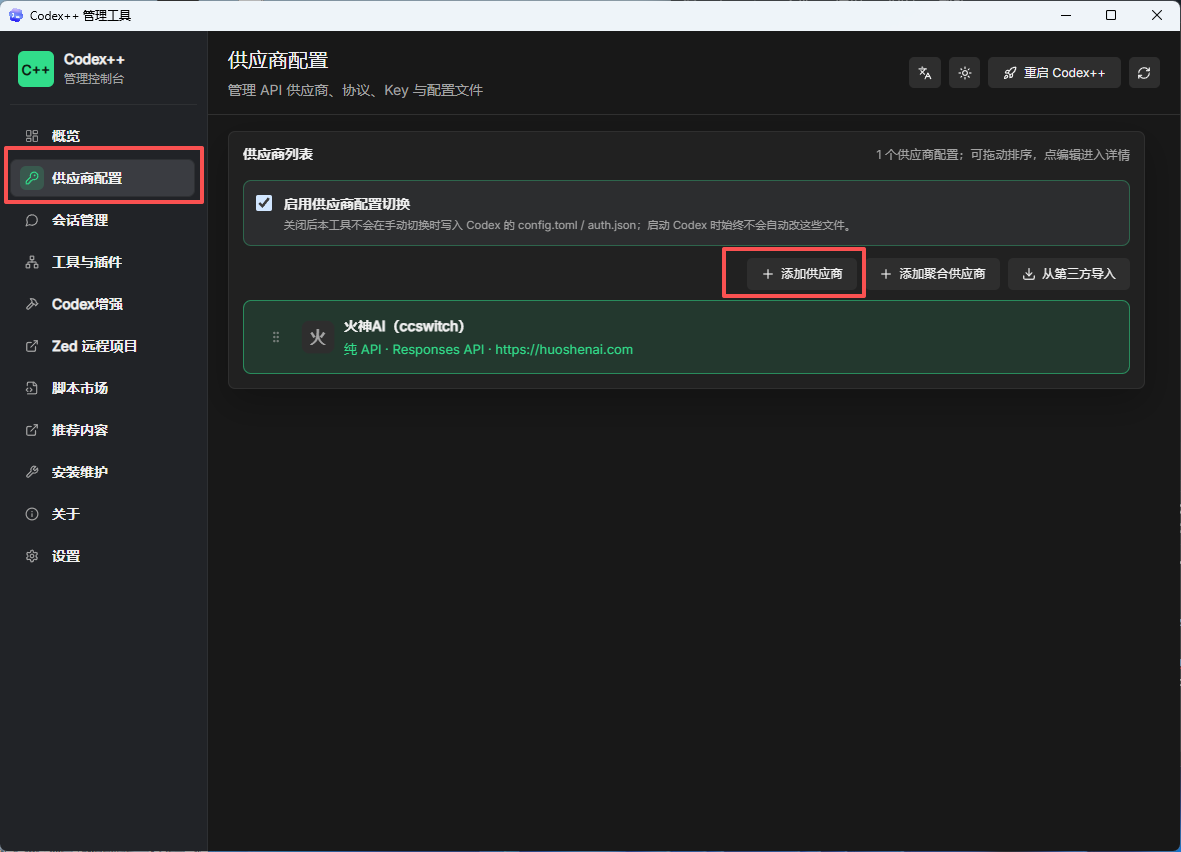Select the 火神AI (ccswitch) provider card
The height and width of the screenshot is (852, 1181).
point(685,337)
